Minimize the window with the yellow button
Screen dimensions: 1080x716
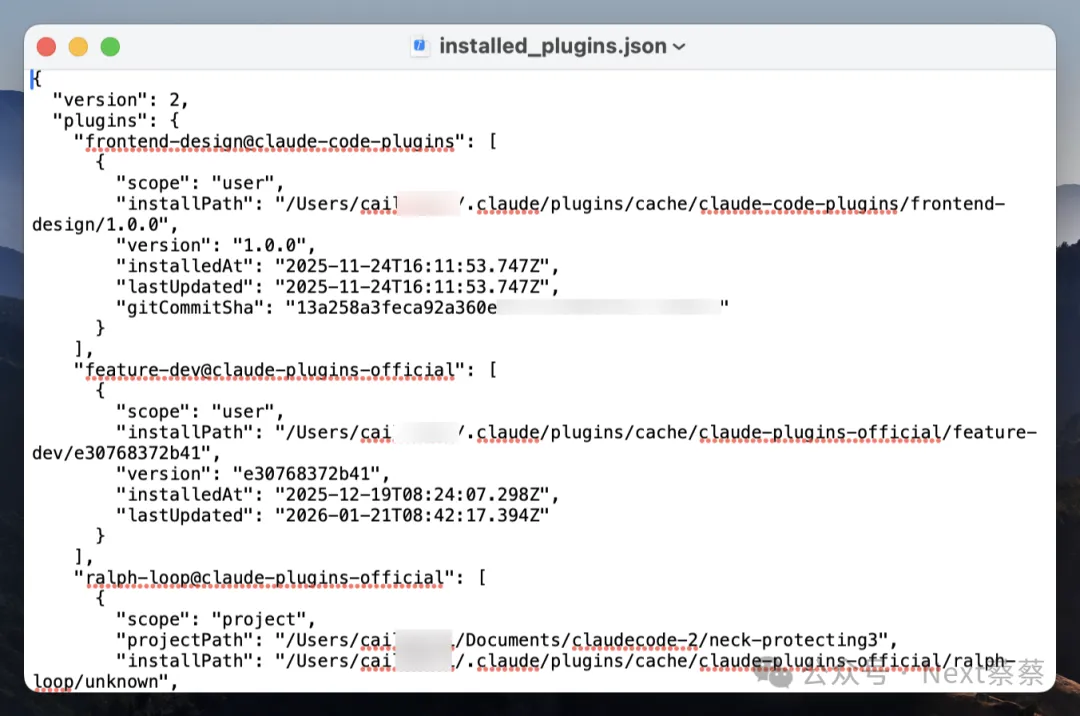tap(78, 47)
